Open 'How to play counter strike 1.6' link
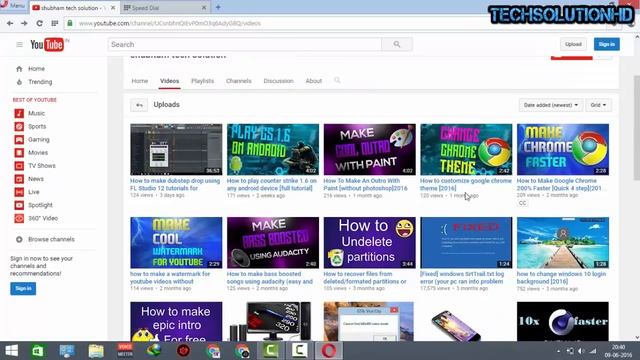The height and width of the screenshot is (360, 640). (271, 184)
